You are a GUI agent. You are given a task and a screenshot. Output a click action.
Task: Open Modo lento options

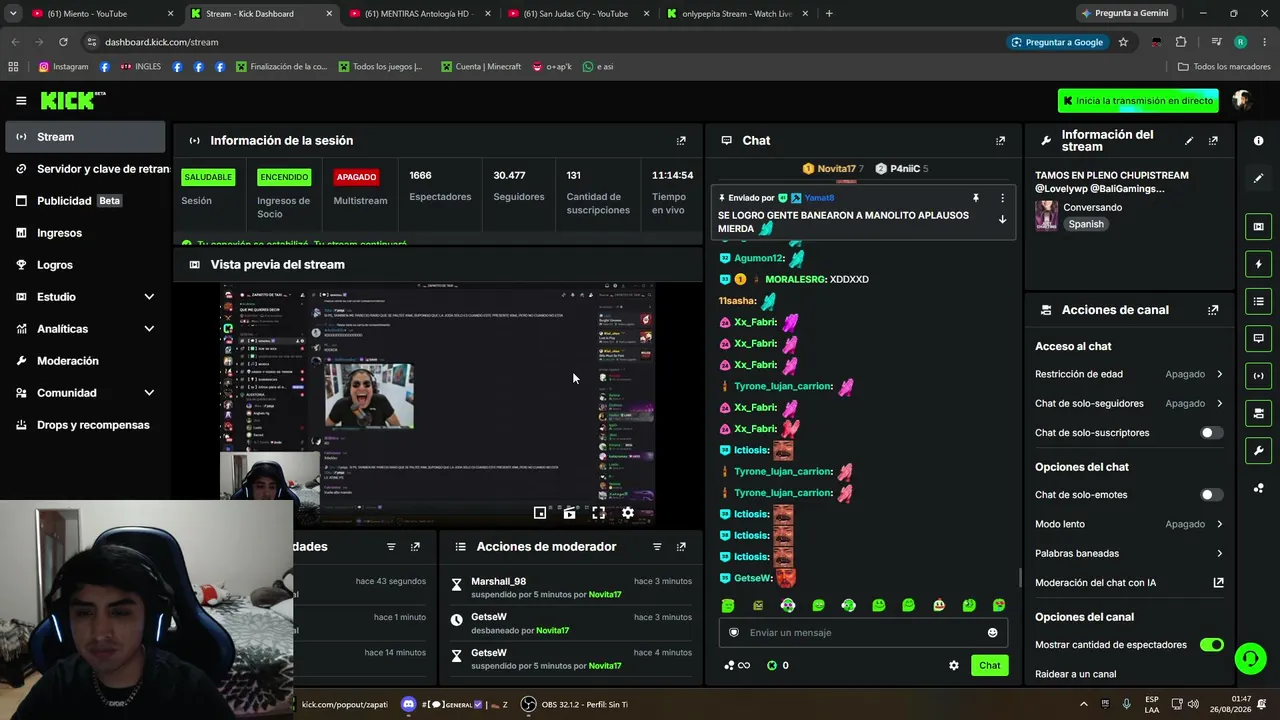[1129, 524]
